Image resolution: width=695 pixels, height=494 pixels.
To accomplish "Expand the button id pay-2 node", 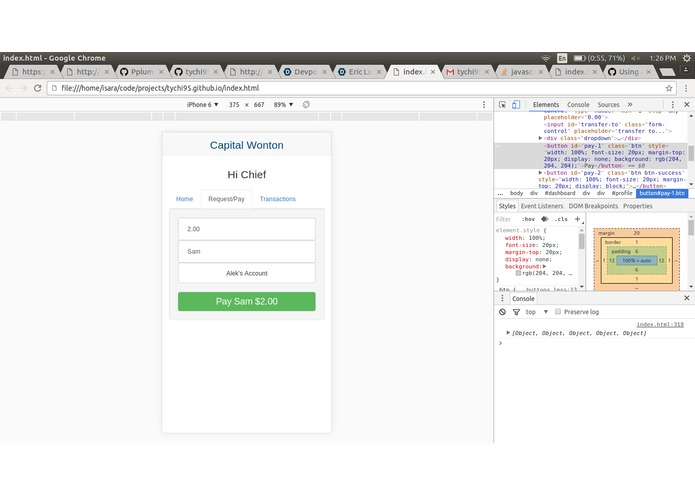I will pyautogui.click(x=540, y=173).
